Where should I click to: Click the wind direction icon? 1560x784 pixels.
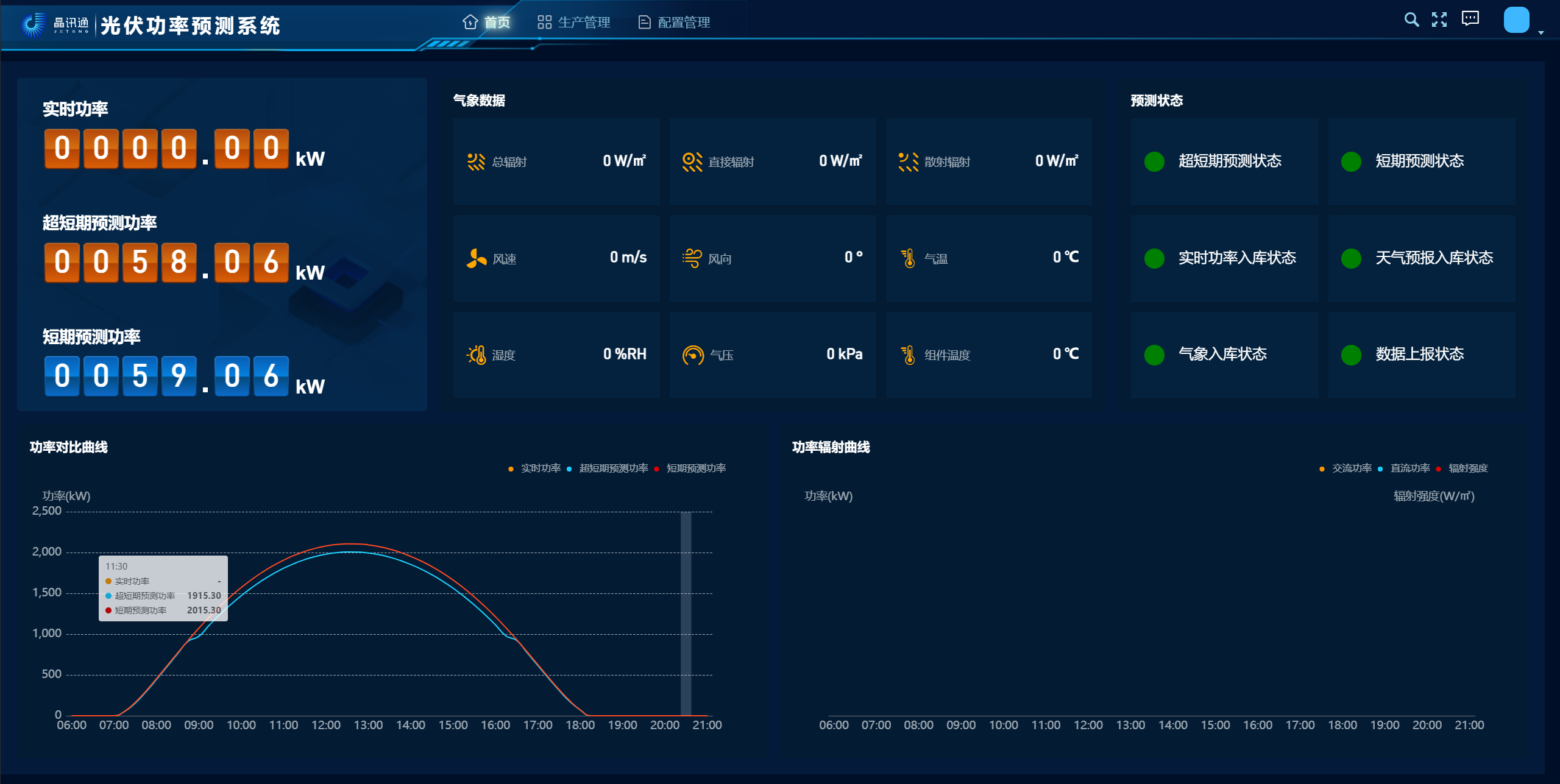pos(692,258)
